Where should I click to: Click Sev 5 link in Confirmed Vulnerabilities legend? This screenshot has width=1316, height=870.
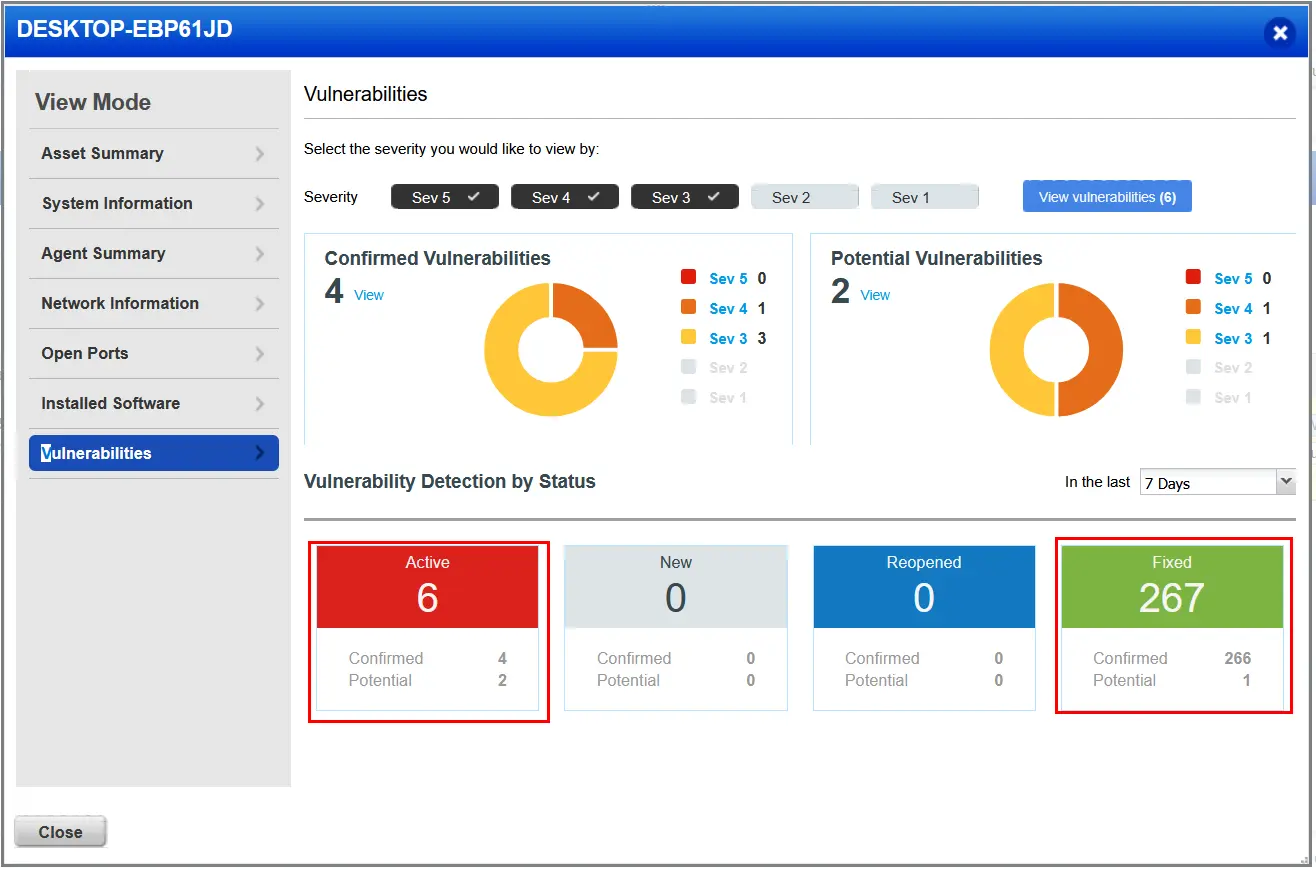[728, 279]
